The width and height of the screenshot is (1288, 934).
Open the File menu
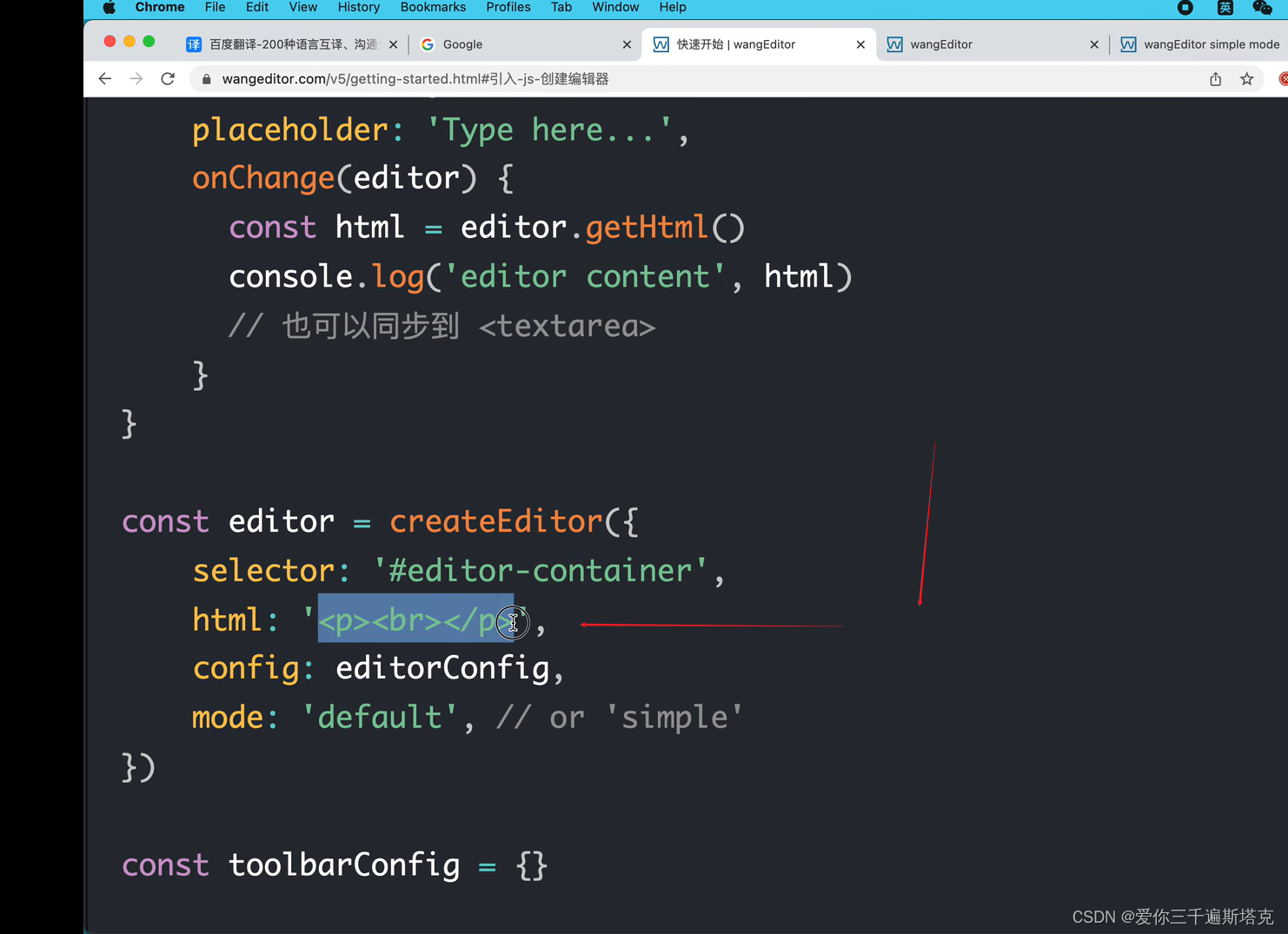pyautogui.click(x=215, y=8)
